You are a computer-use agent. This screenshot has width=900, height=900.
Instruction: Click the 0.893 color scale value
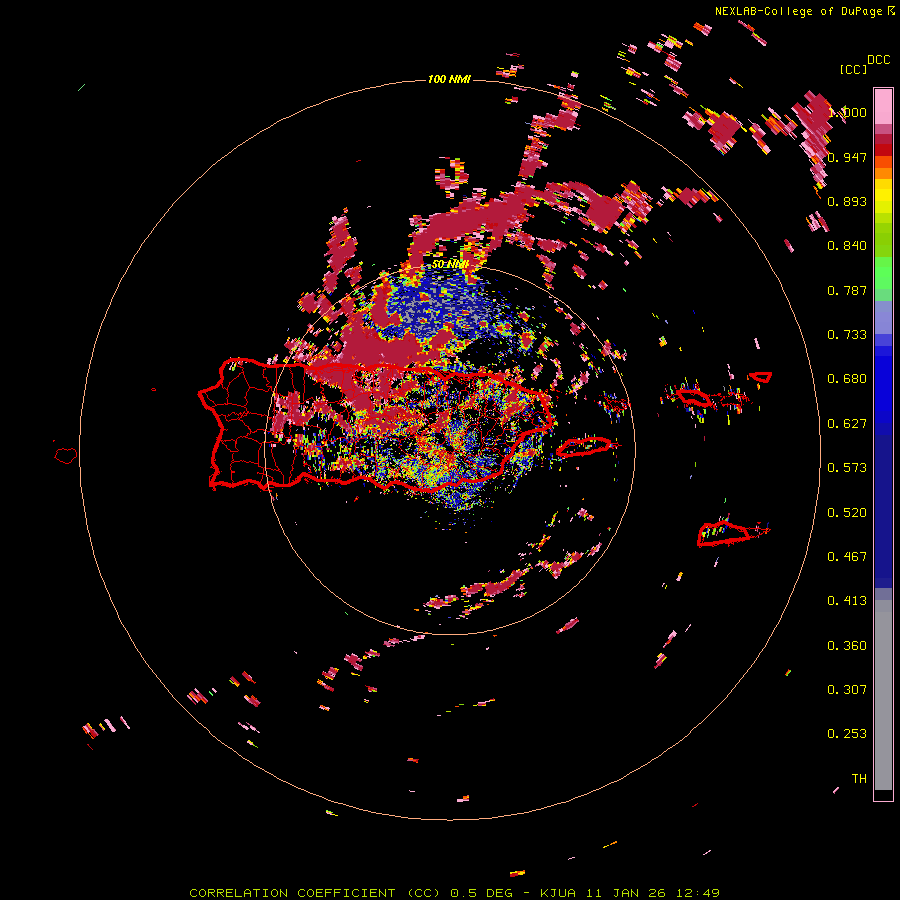847,201
